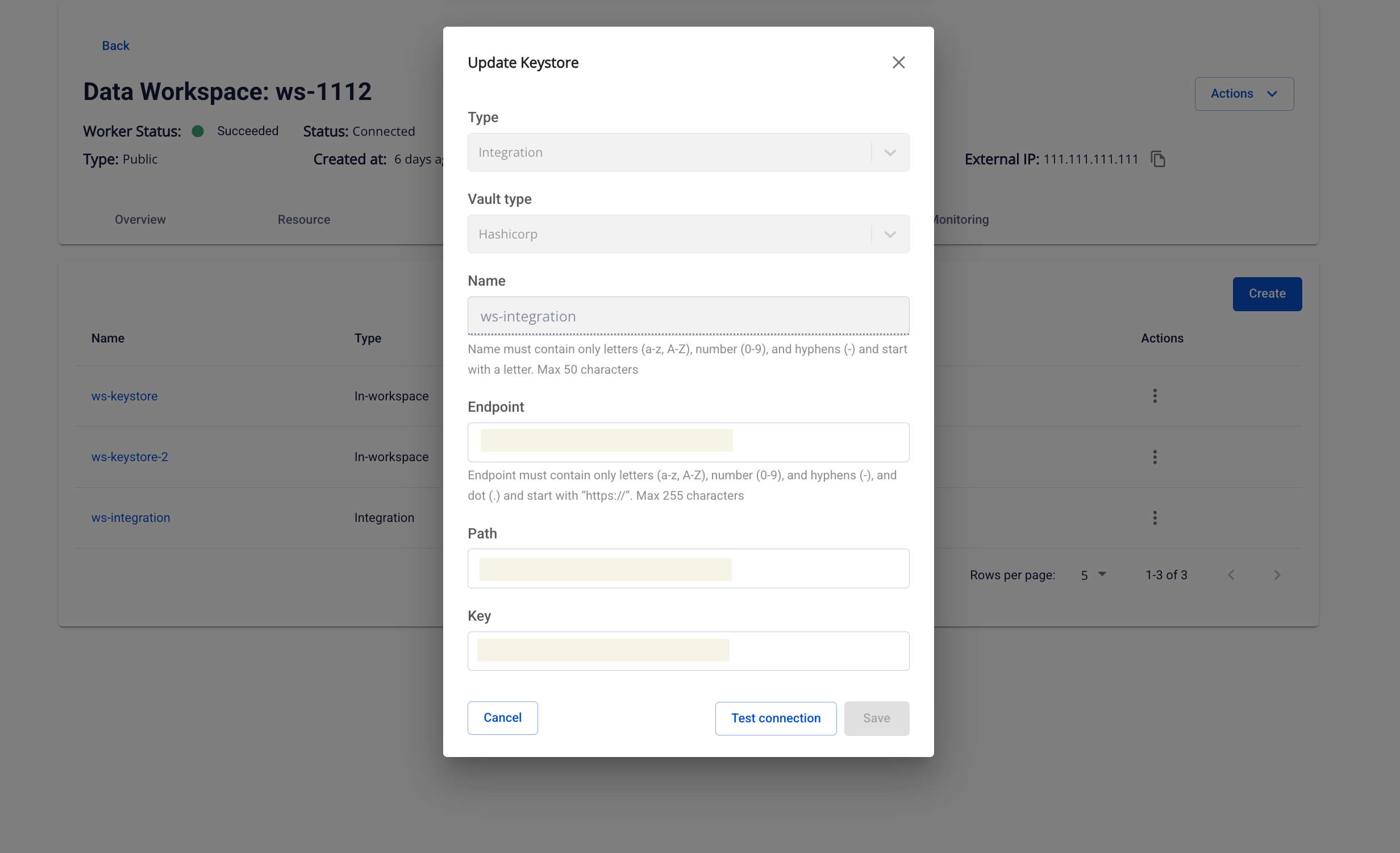
Task: Click the Cancel button
Action: [502, 718]
